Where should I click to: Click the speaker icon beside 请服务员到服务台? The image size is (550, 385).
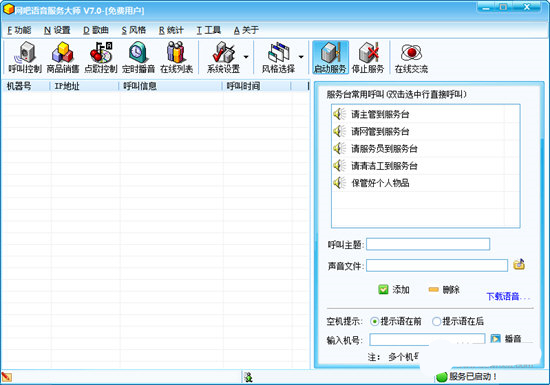[x=339, y=148]
